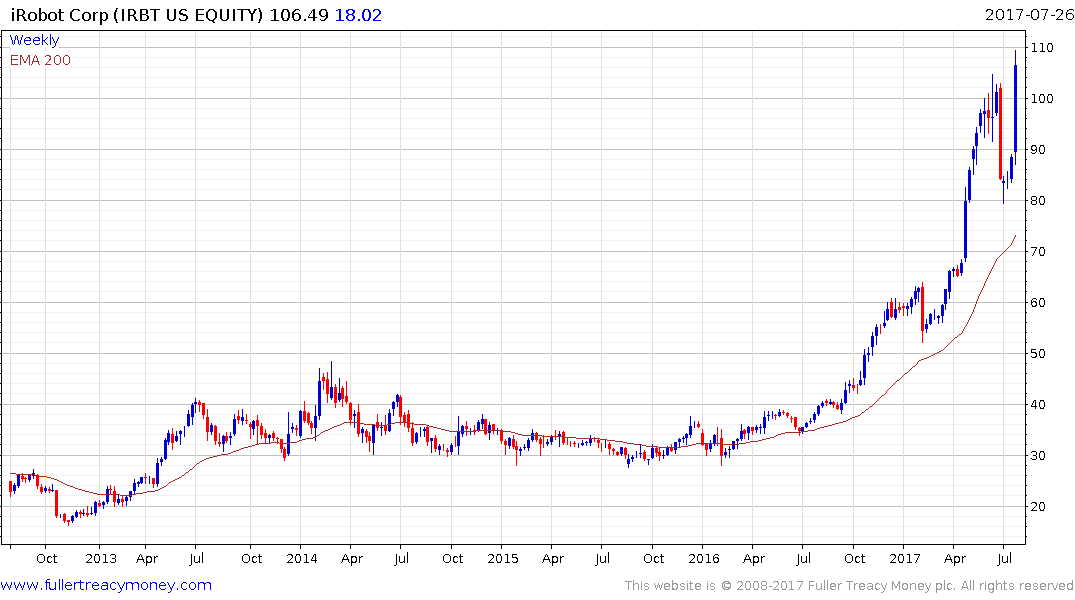Click the 40 price axis label
Image resolution: width=1075 pixels, height=600 pixels.
pyautogui.click(x=1038, y=405)
